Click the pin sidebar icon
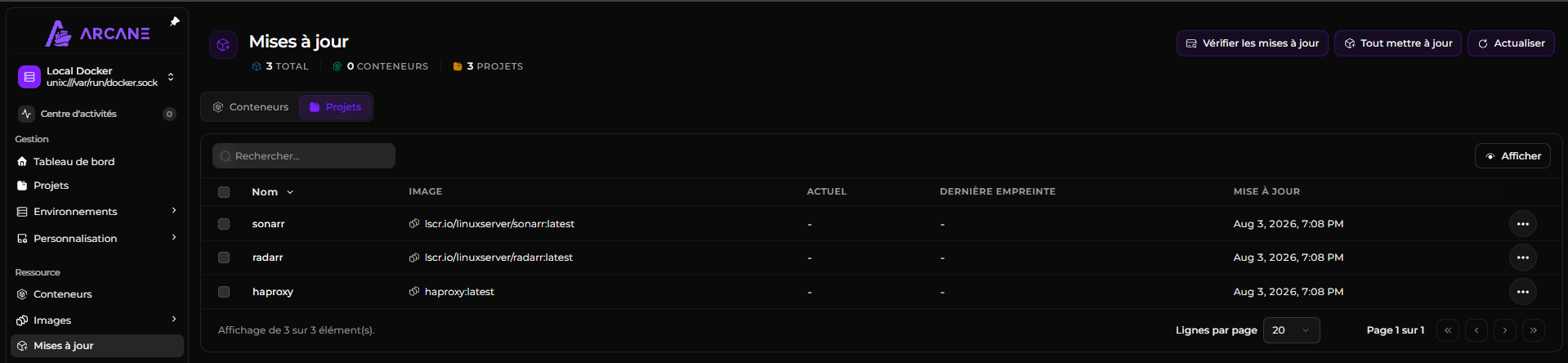Viewport: 1568px width, 363px height. click(174, 22)
